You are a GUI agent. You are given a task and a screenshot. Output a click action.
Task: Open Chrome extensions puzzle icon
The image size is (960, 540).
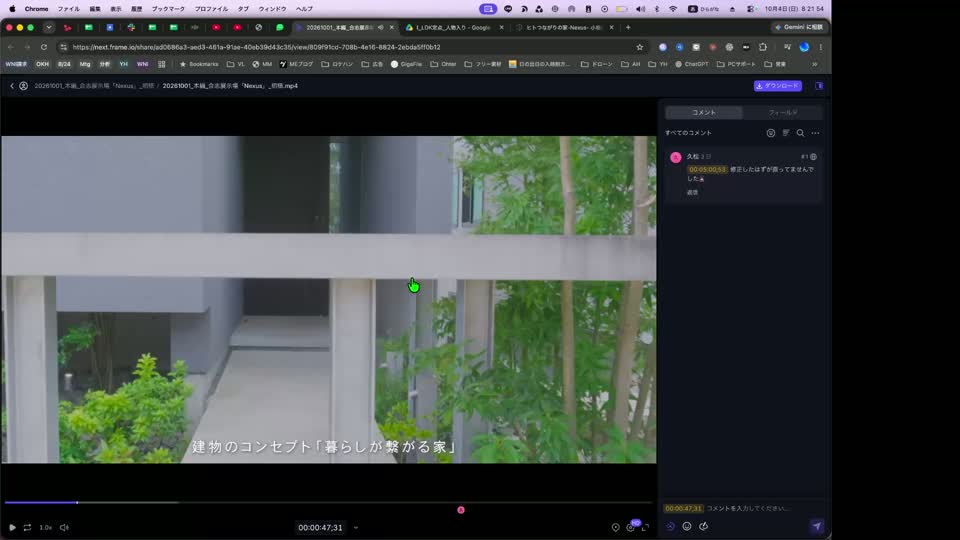pyautogui.click(x=763, y=47)
